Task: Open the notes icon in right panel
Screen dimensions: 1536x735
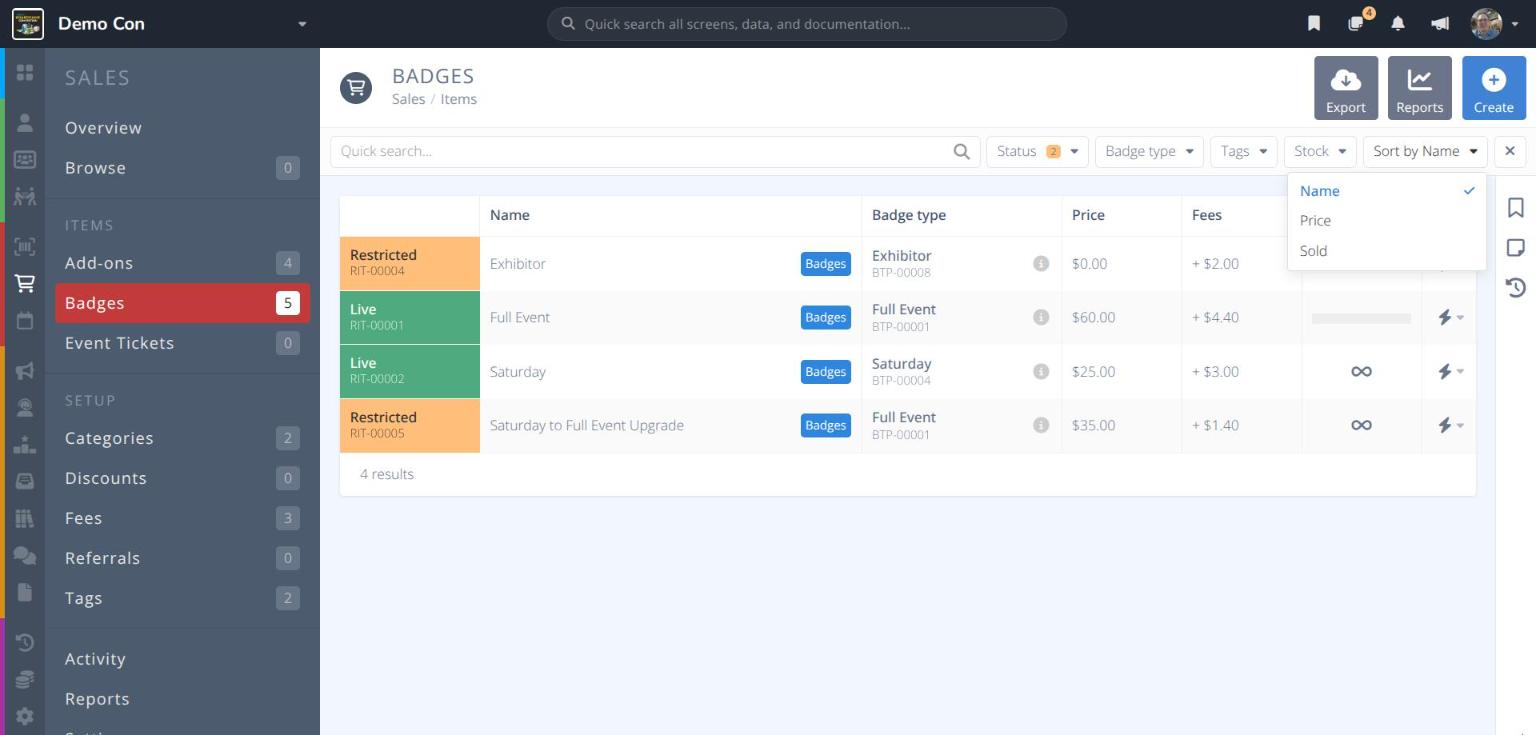Action: 1516,247
